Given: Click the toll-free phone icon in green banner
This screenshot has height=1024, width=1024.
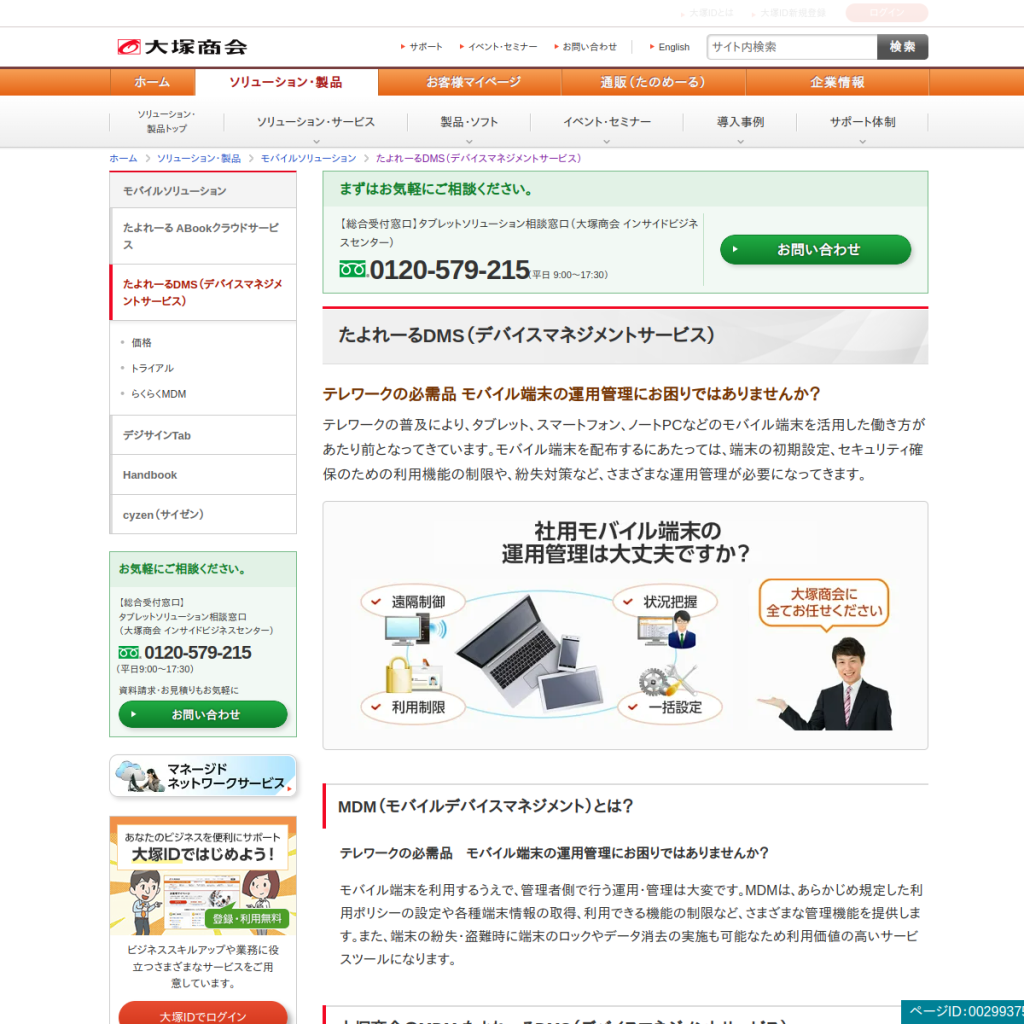Looking at the screenshot, I should click(x=353, y=269).
